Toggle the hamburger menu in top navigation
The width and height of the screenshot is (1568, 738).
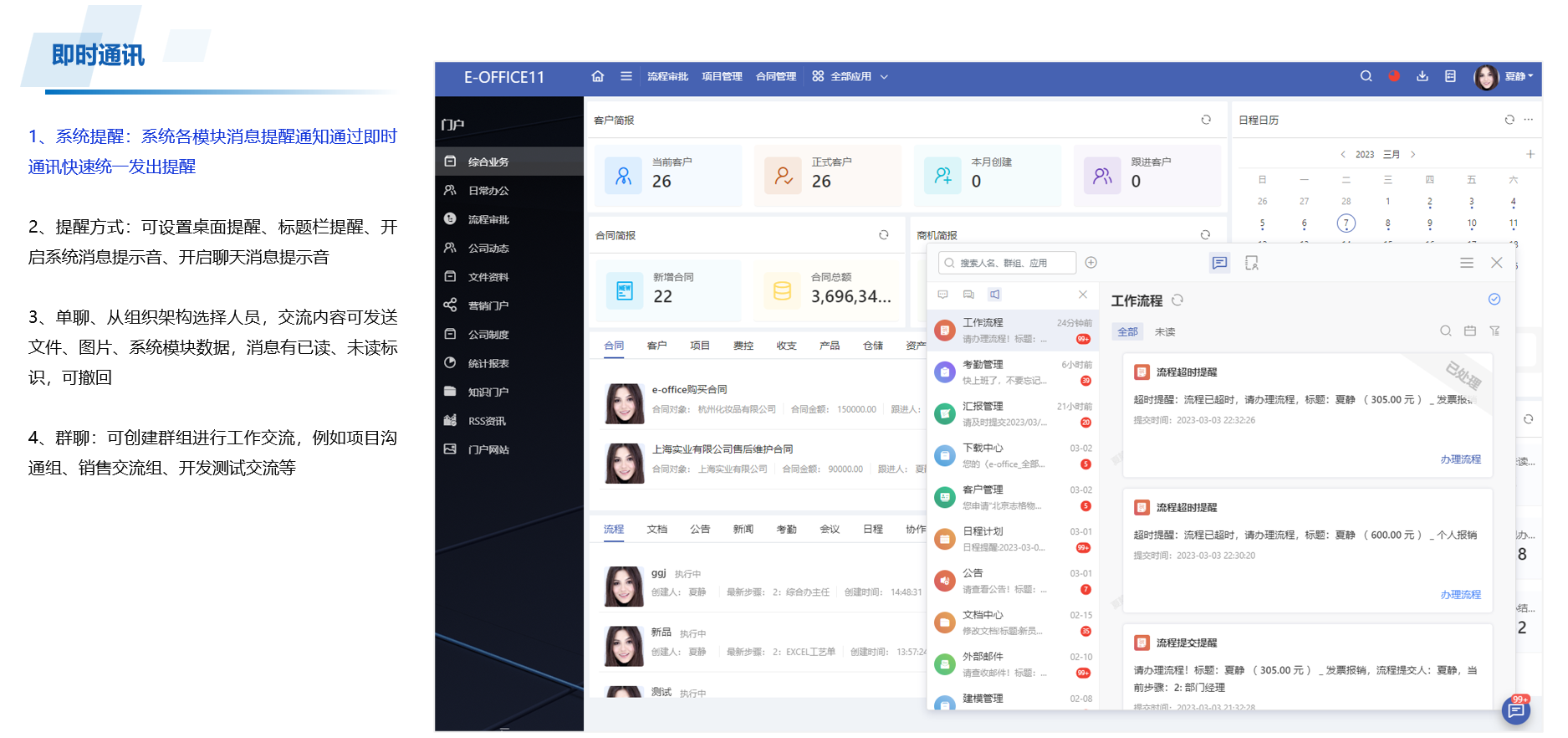[x=626, y=76]
